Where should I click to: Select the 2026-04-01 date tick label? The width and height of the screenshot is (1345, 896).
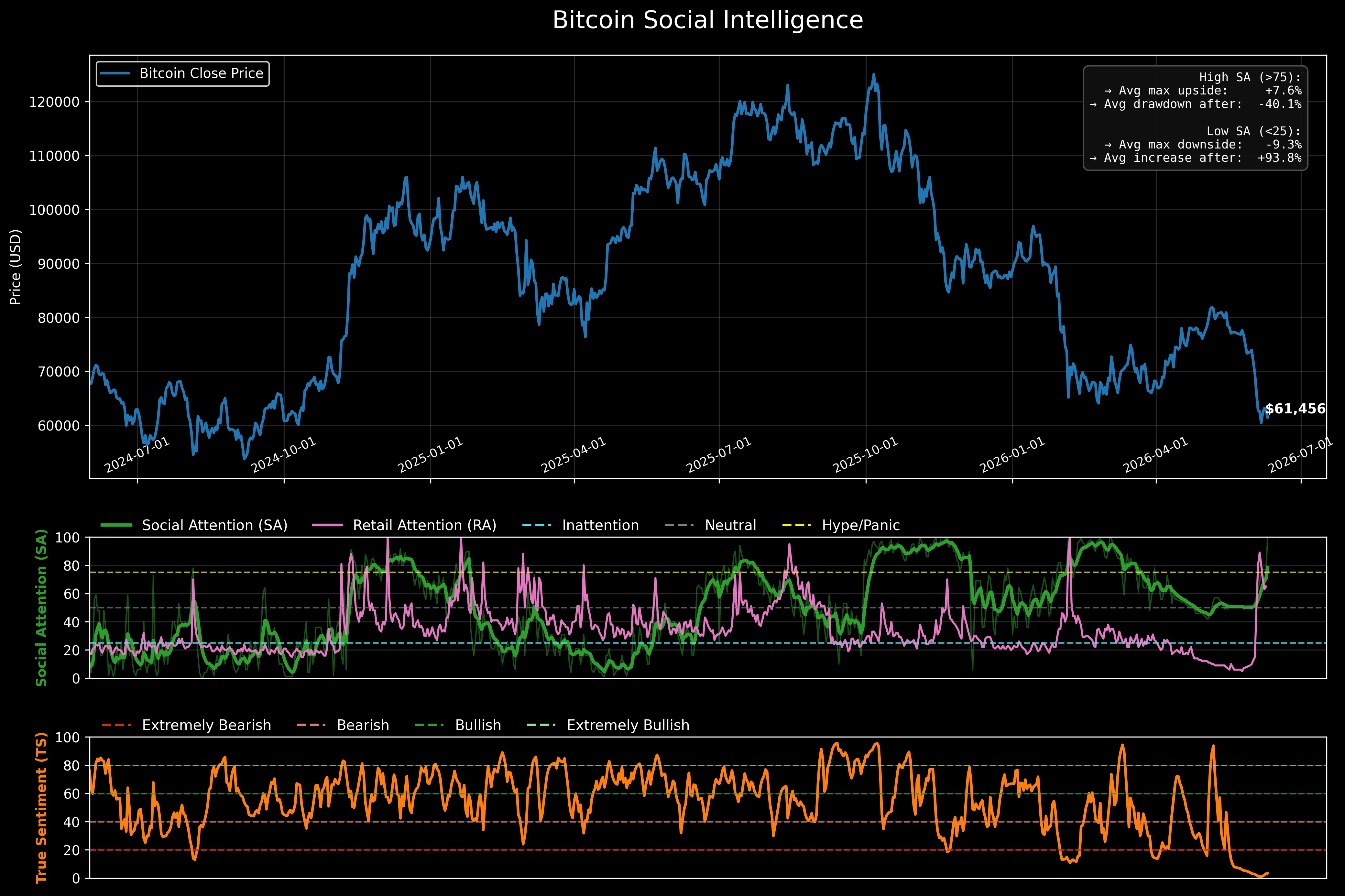1156,455
